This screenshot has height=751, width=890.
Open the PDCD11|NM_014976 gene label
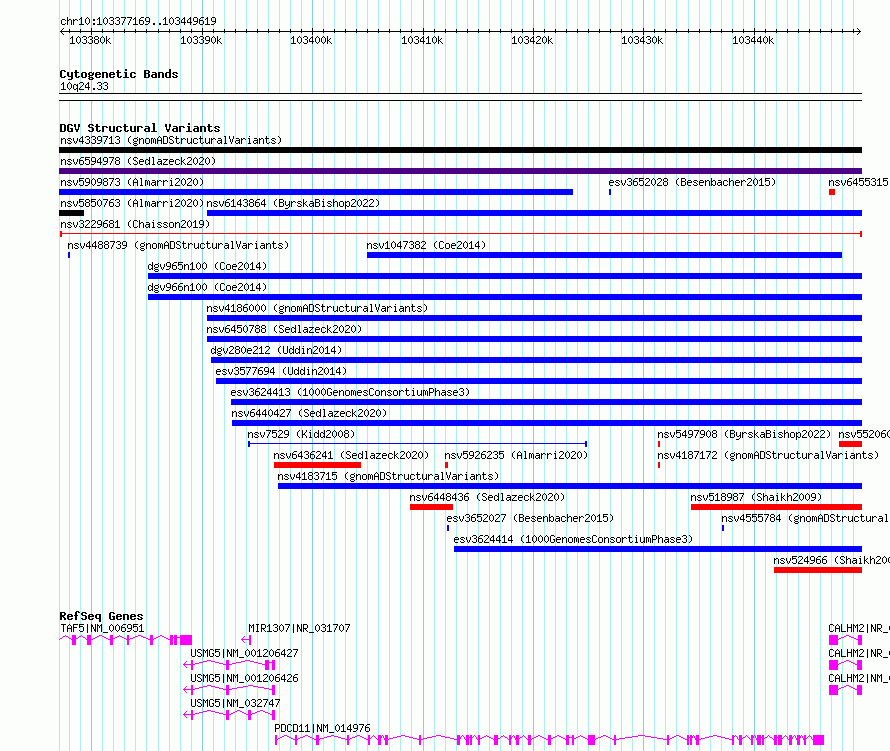point(322,728)
